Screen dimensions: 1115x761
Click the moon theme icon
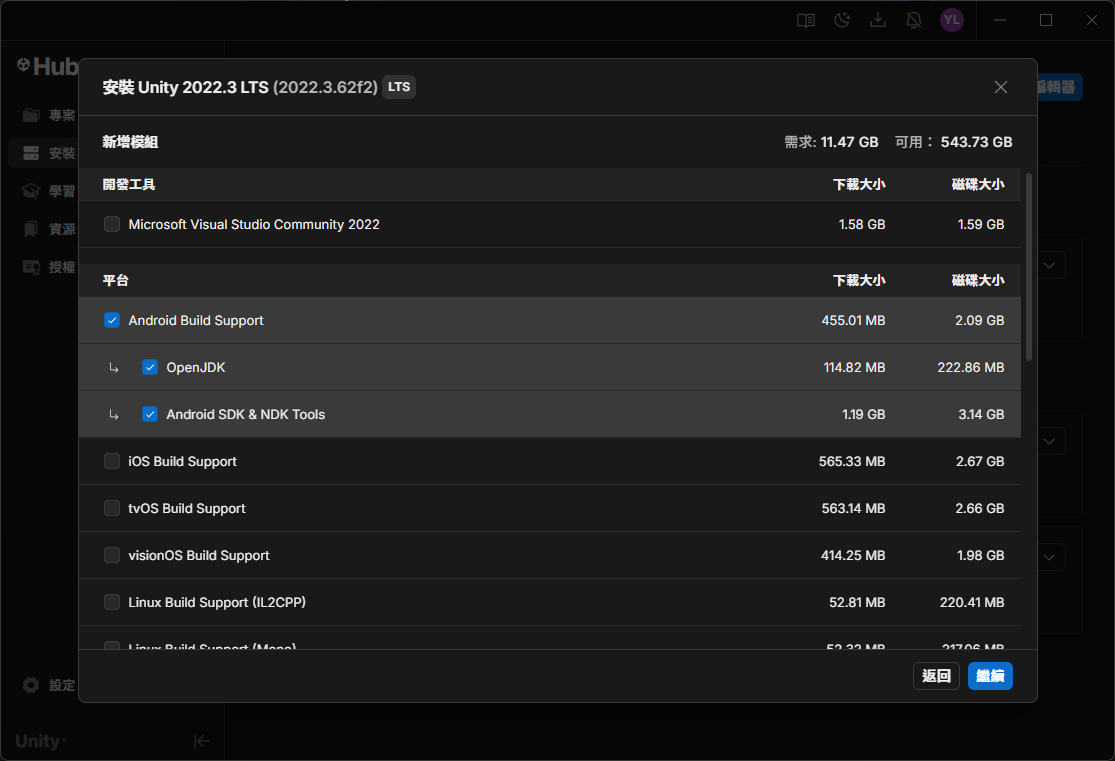click(x=842, y=20)
